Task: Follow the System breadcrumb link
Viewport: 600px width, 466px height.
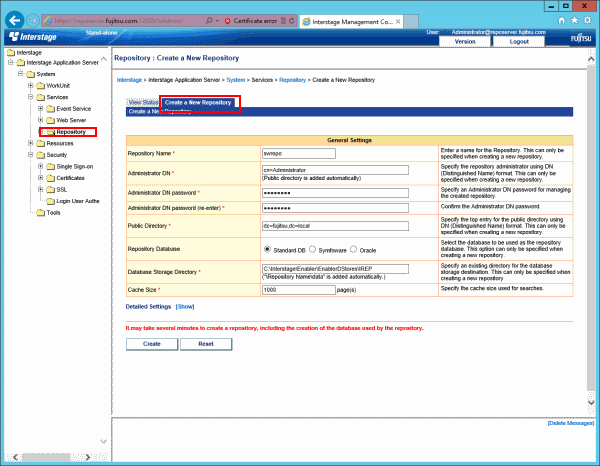Action: [x=236, y=80]
